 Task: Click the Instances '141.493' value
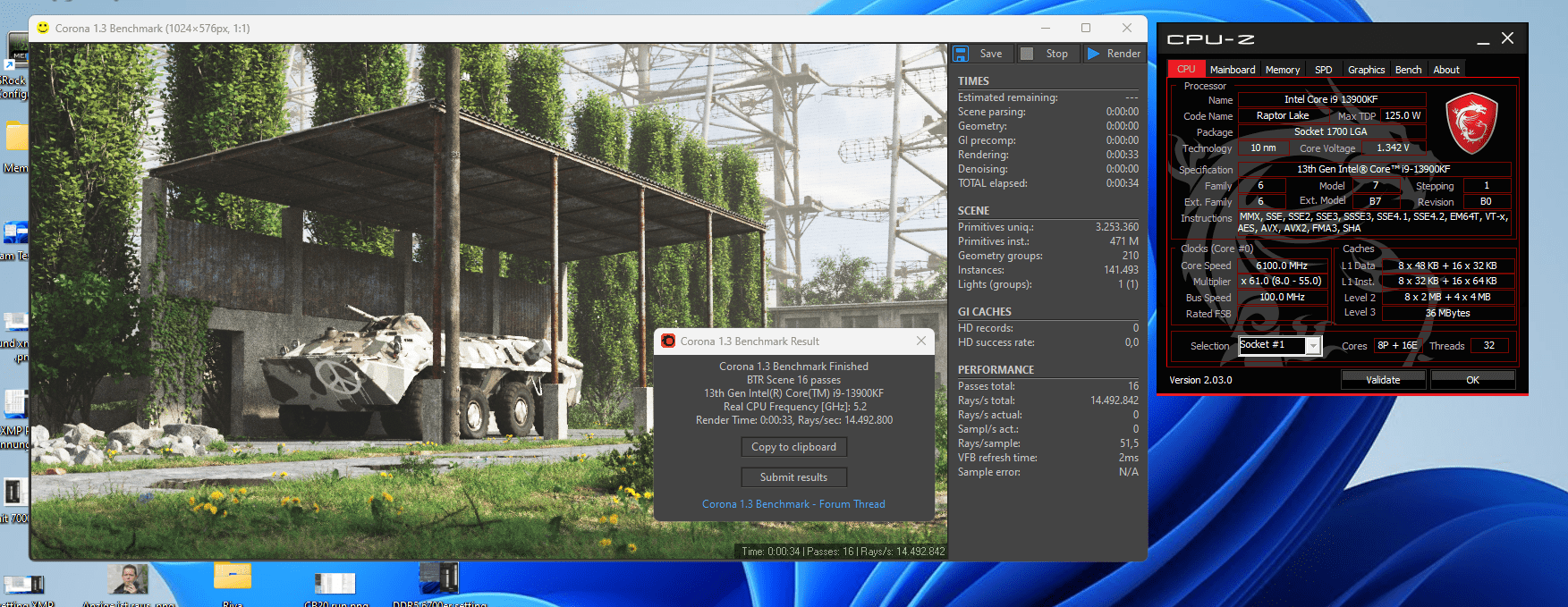pyautogui.click(x=1121, y=270)
